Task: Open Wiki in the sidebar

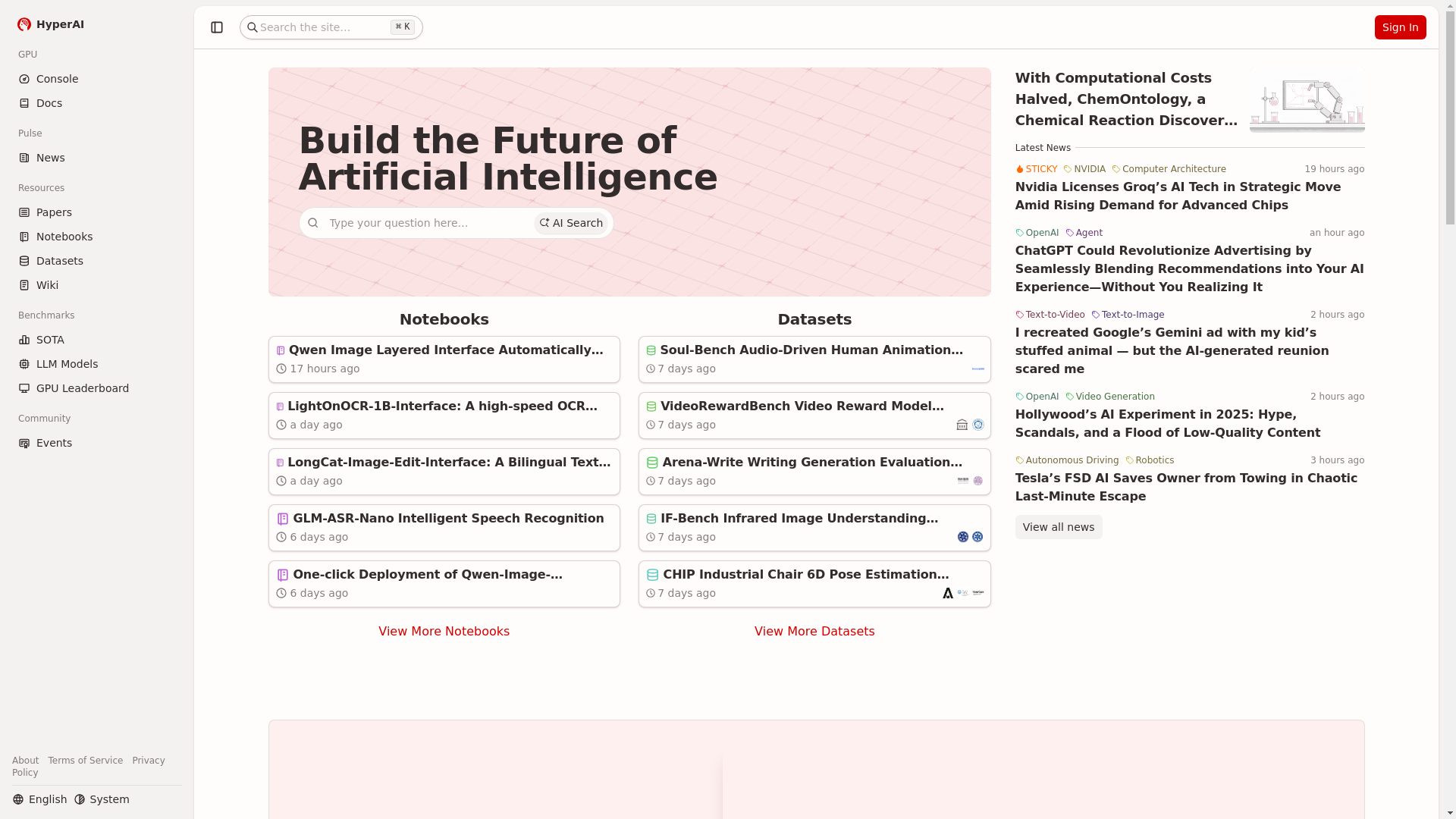Action: coord(96,285)
